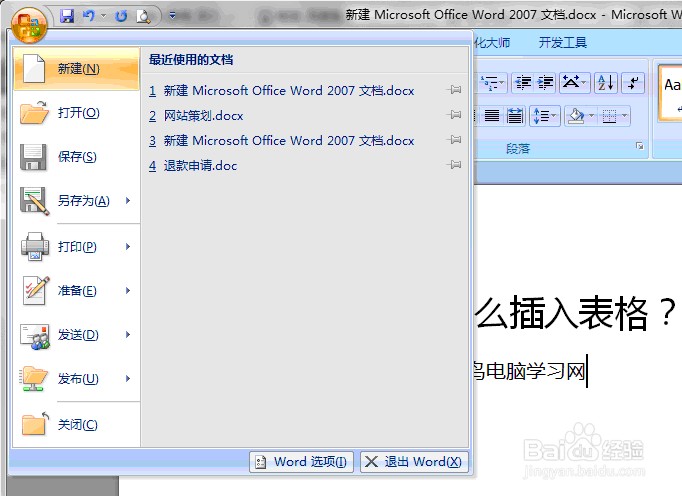Click the floppy disk save icon in menu

click(x=33, y=157)
